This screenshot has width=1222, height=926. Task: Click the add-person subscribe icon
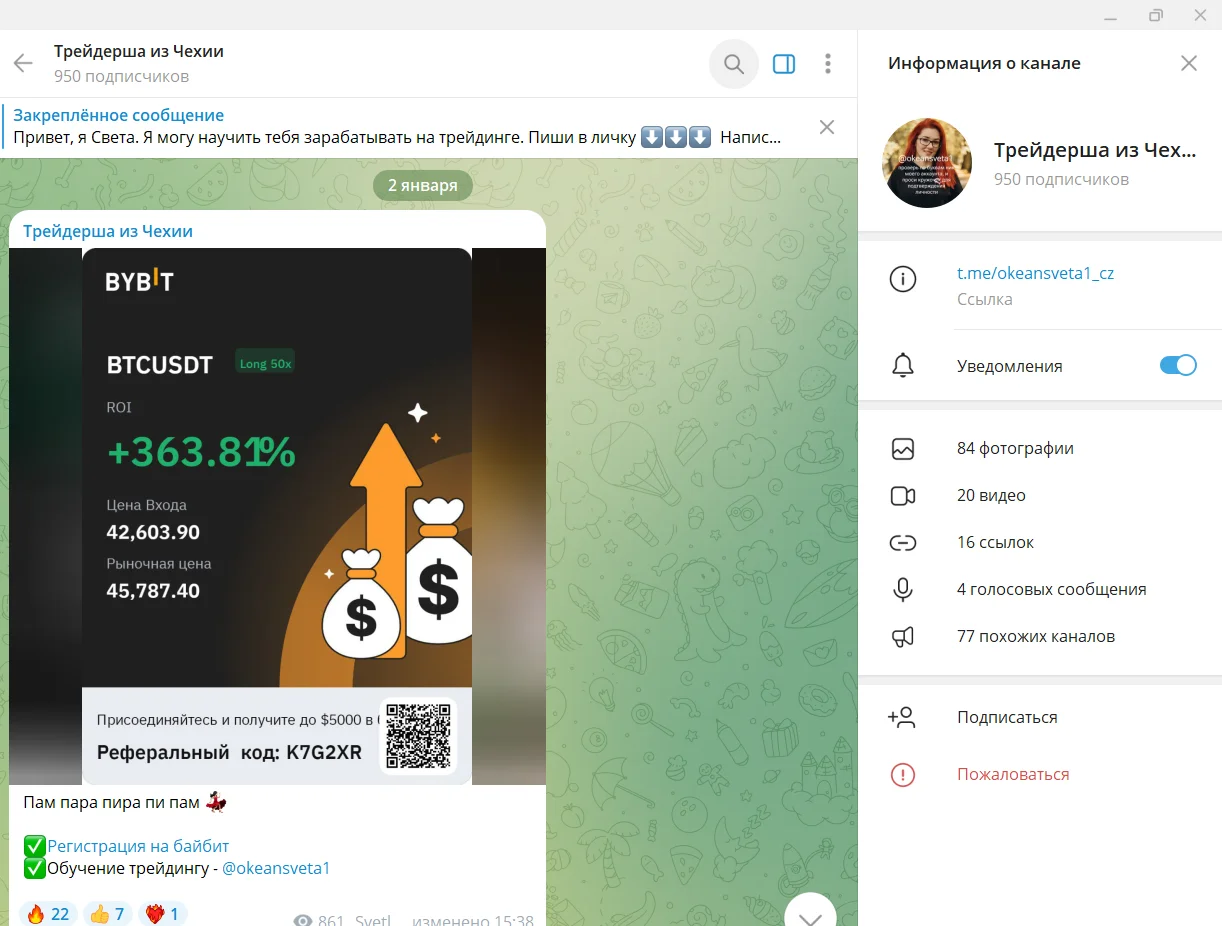[902, 717]
